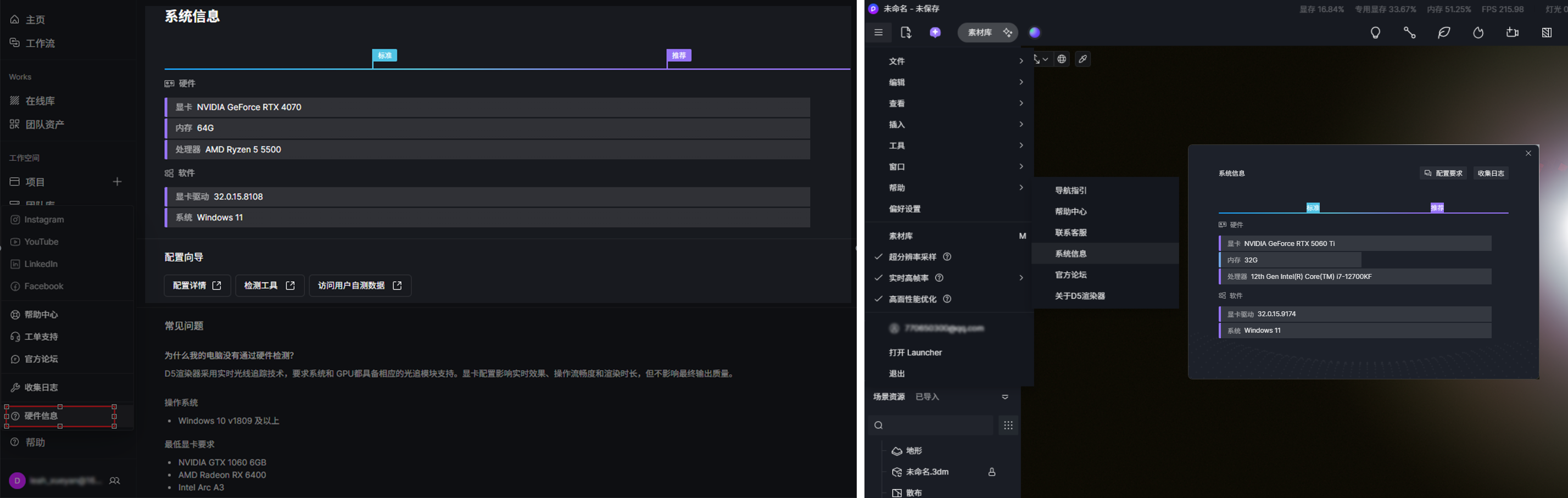Open the purple AI assistant chat icon

click(x=935, y=33)
